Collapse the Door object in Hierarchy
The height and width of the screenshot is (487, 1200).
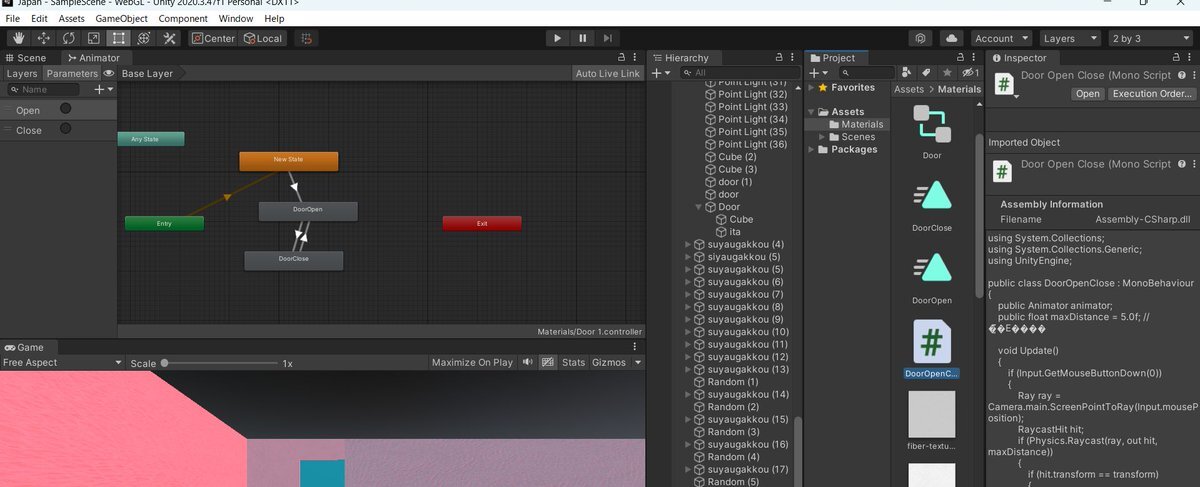pos(699,207)
